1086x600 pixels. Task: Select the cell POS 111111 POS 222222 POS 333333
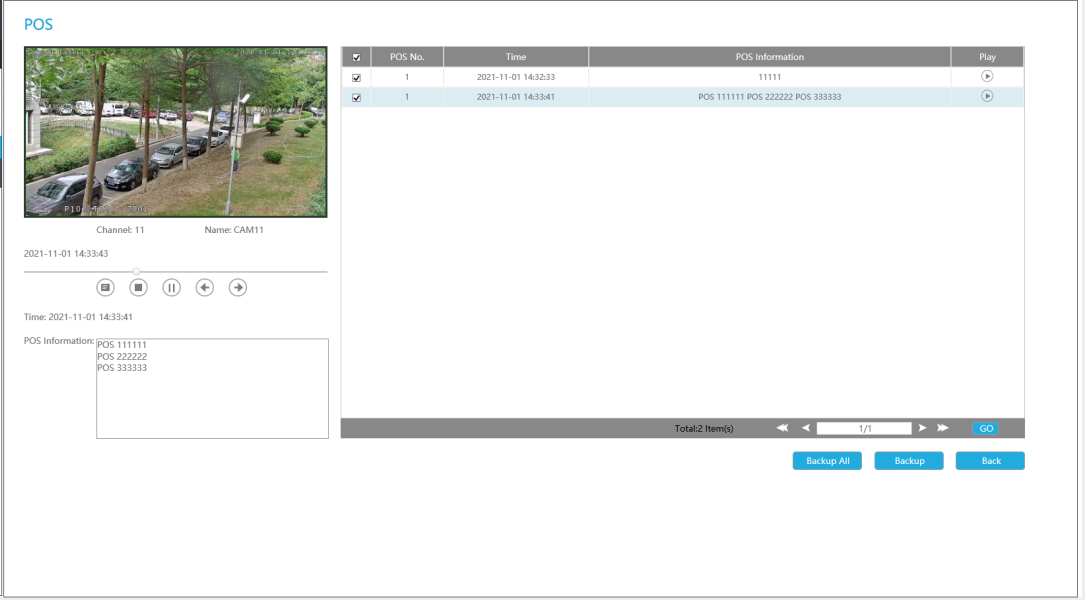[x=769, y=97]
